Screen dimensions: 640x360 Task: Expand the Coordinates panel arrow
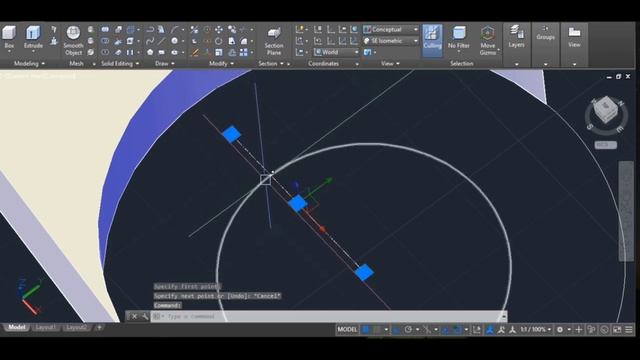[x=357, y=64]
